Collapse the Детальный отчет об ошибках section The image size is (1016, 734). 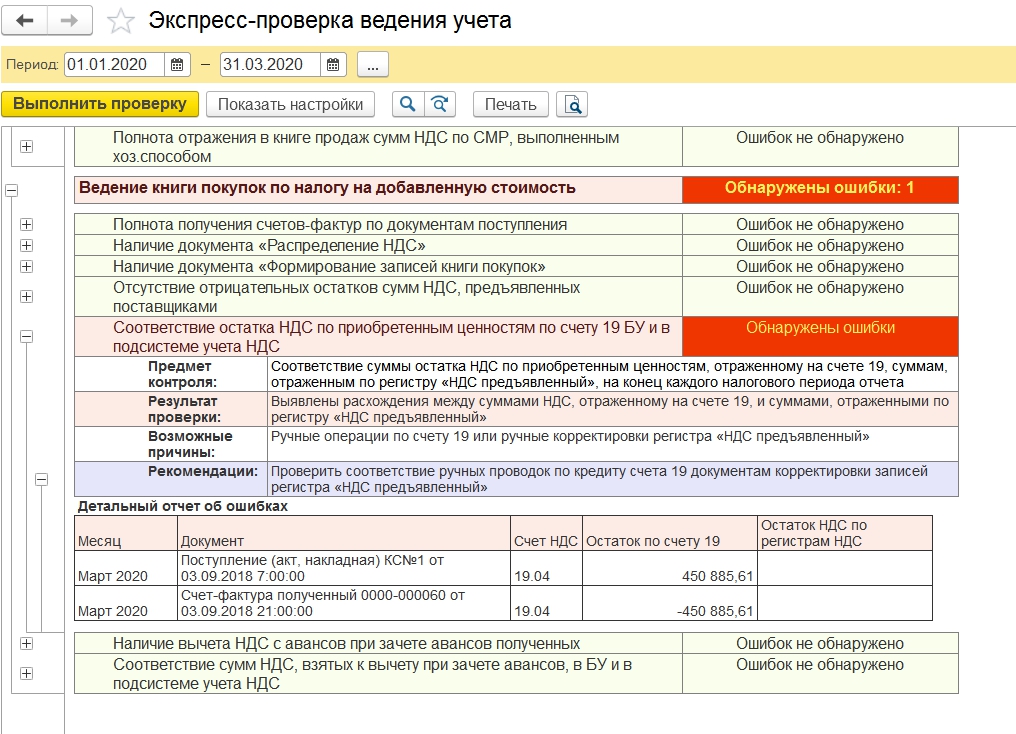coord(41,479)
